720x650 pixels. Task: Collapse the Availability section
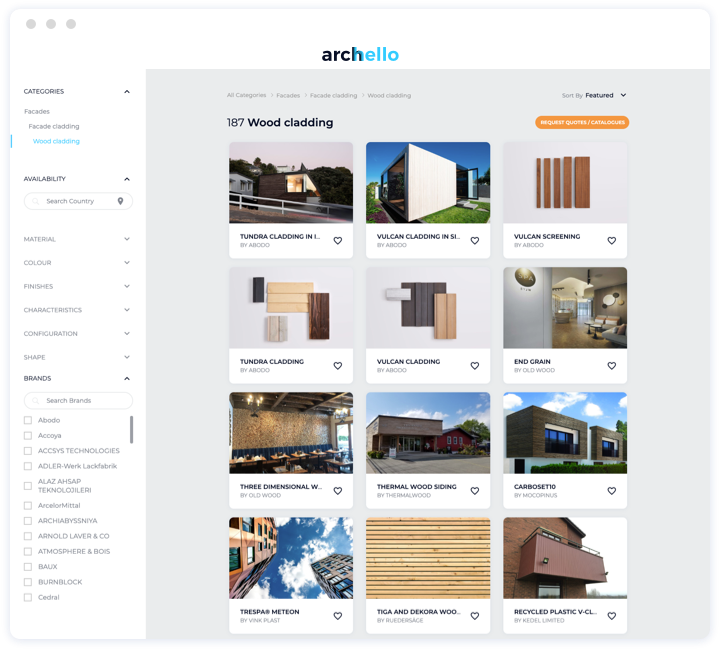click(x=127, y=179)
